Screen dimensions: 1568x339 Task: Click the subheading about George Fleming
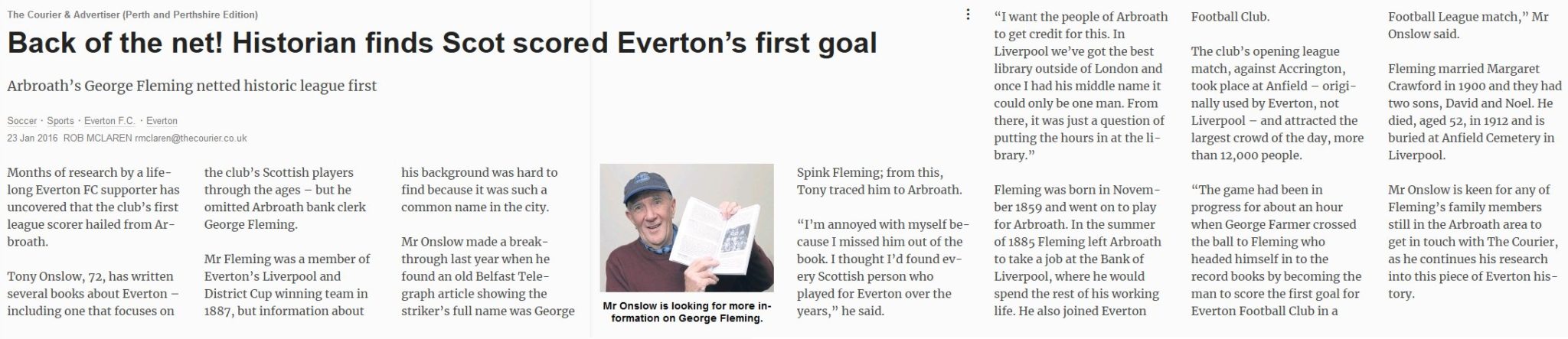tap(191, 86)
